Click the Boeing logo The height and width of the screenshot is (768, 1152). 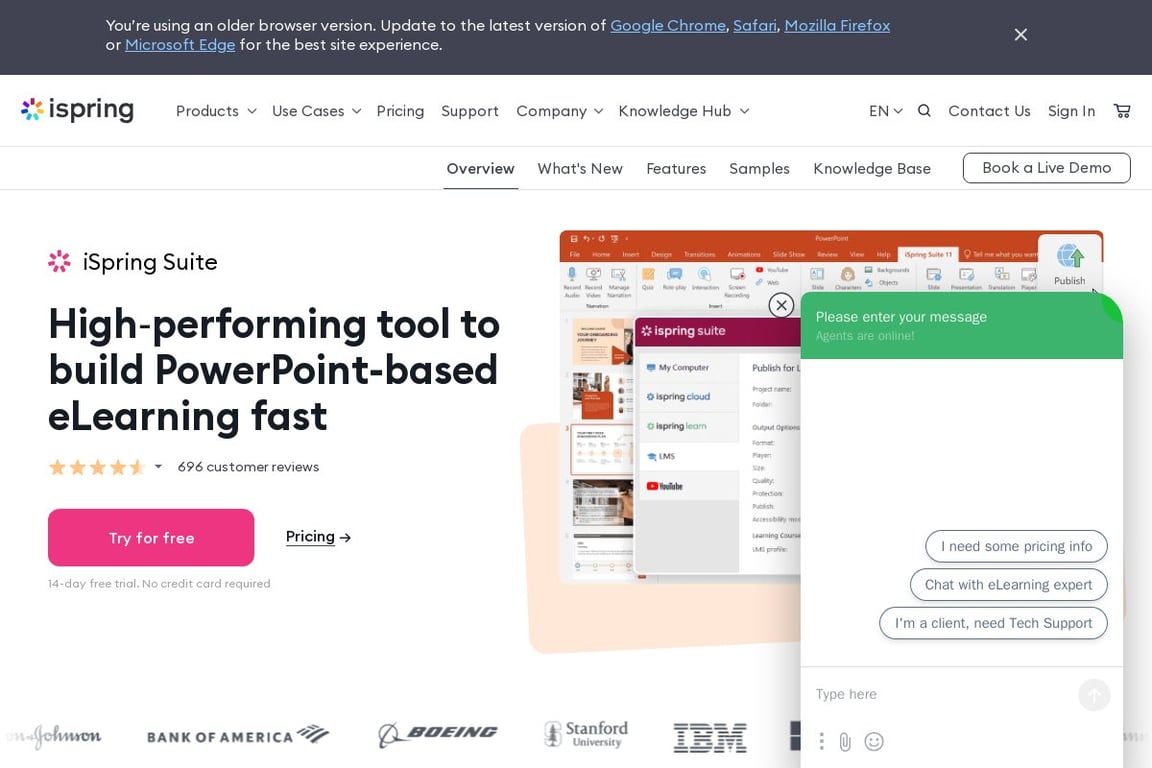(437, 733)
